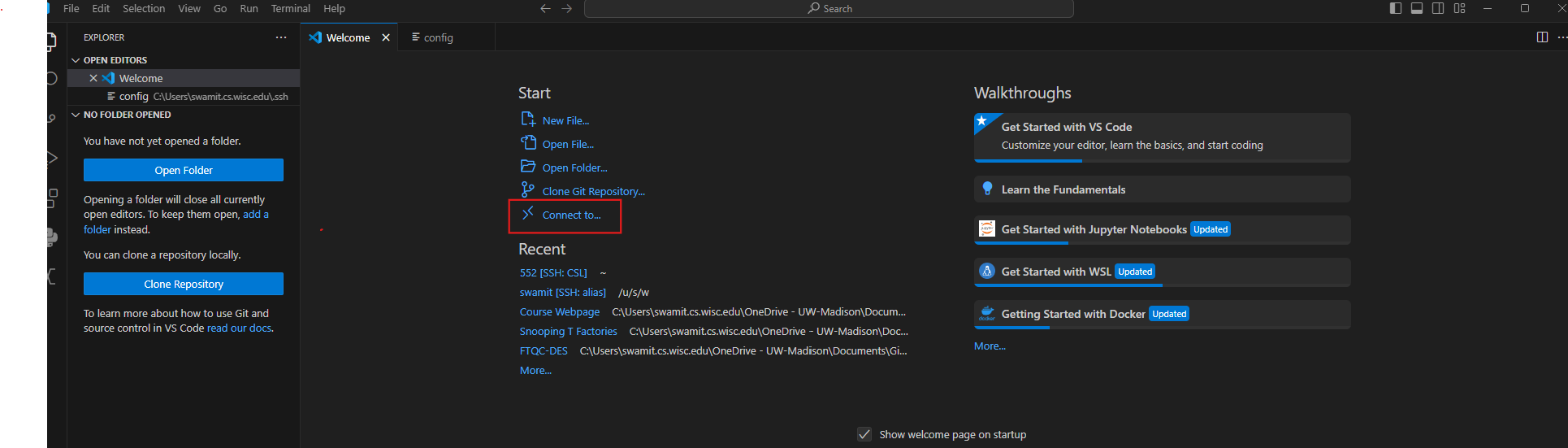The height and width of the screenshot is (448, 1568).
Task: Open Run and Debug view in activity bar
Action: (x=52, y=158)
